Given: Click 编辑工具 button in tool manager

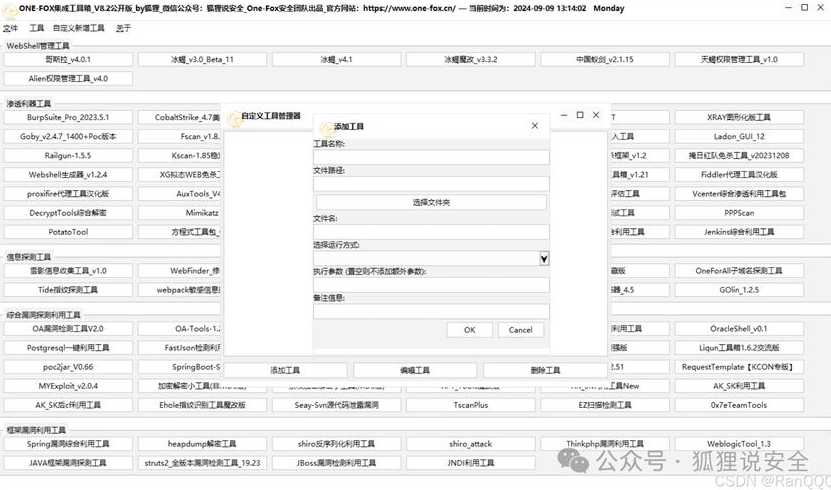Looking at the screenshot, I should pyautogui.click(x=415, y=370).
